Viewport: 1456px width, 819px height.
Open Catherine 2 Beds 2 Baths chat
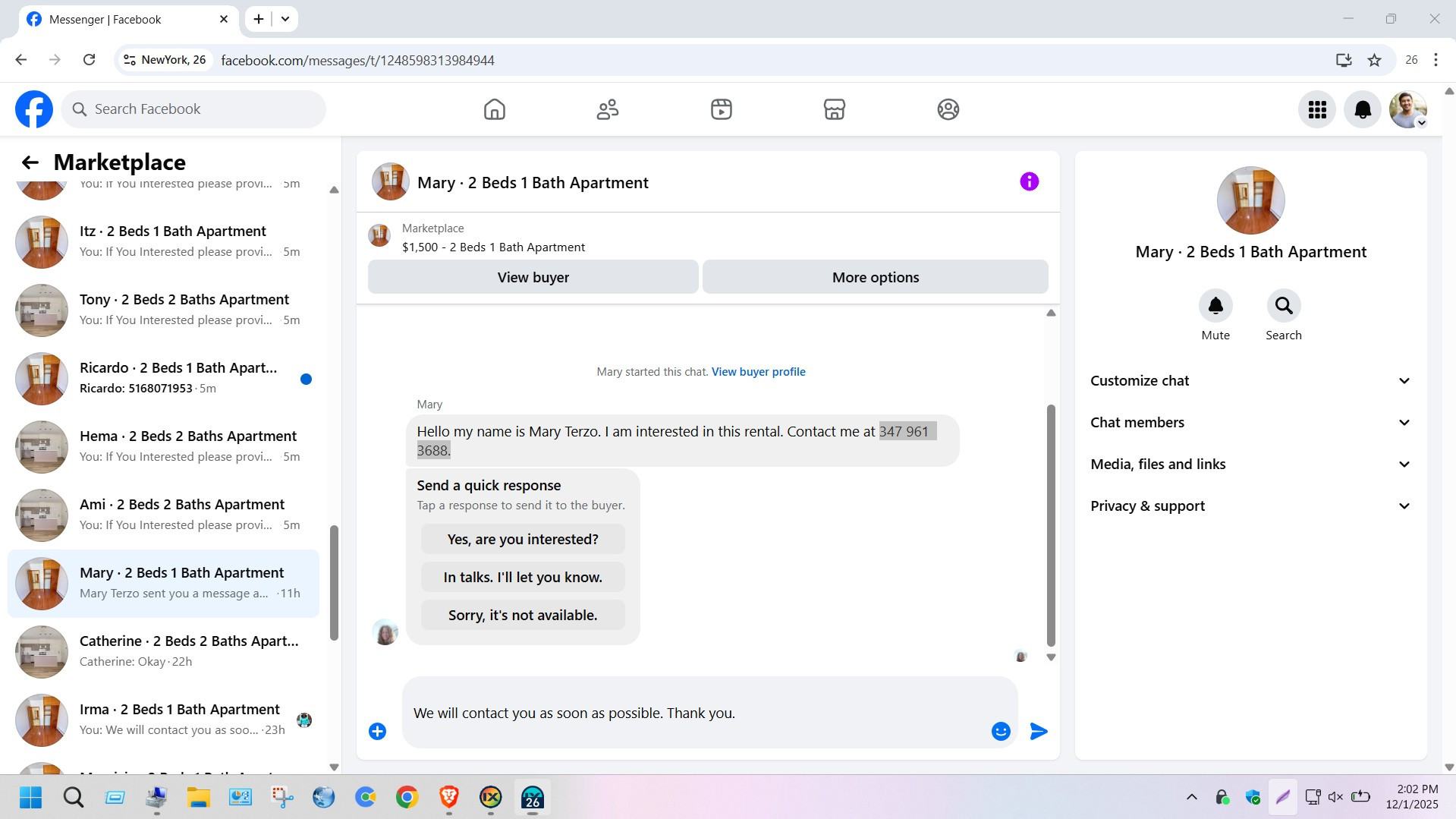[163, 652]
